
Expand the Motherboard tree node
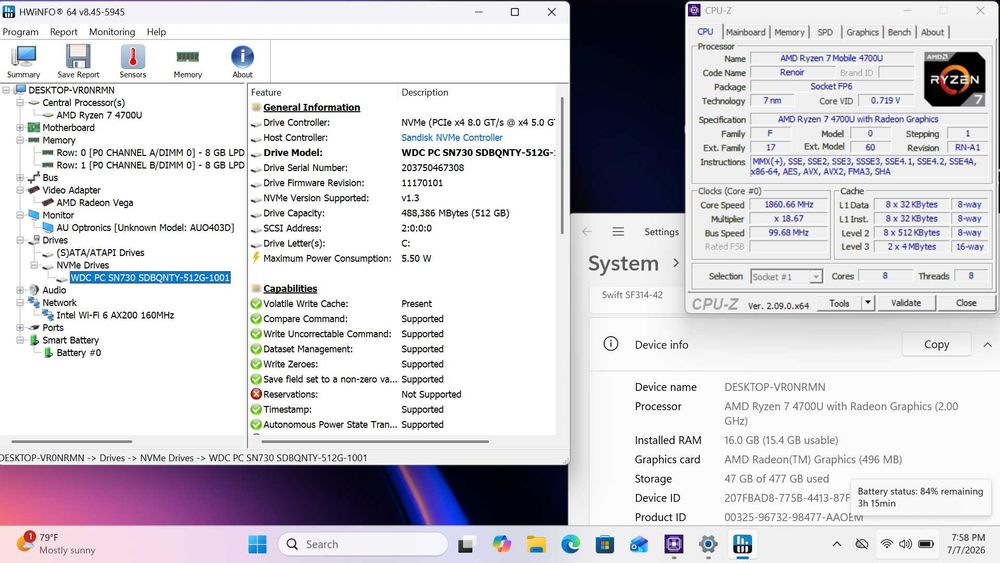[x=20, y=128]
